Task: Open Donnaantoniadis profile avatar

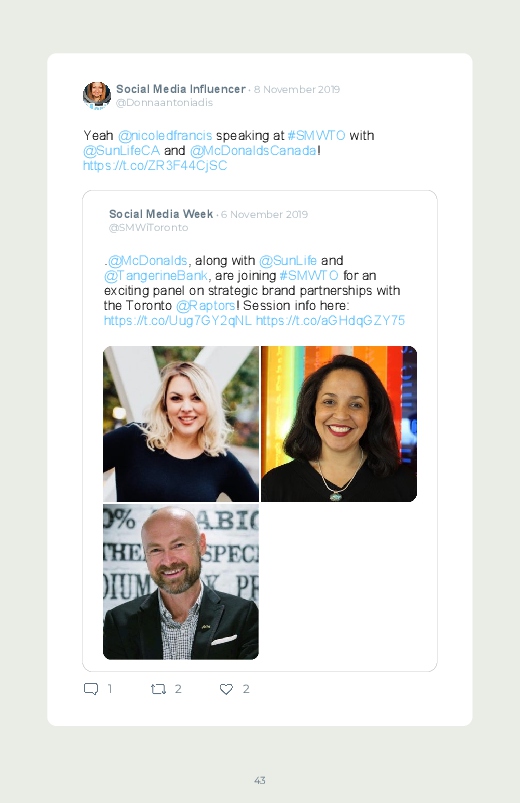Action: [x=97, y=95]
